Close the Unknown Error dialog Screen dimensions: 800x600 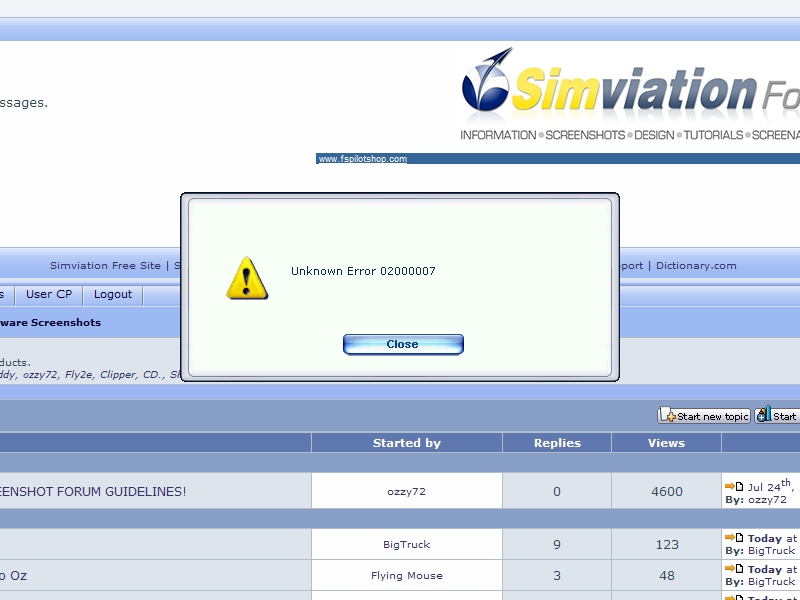click(x=403, y=344)
